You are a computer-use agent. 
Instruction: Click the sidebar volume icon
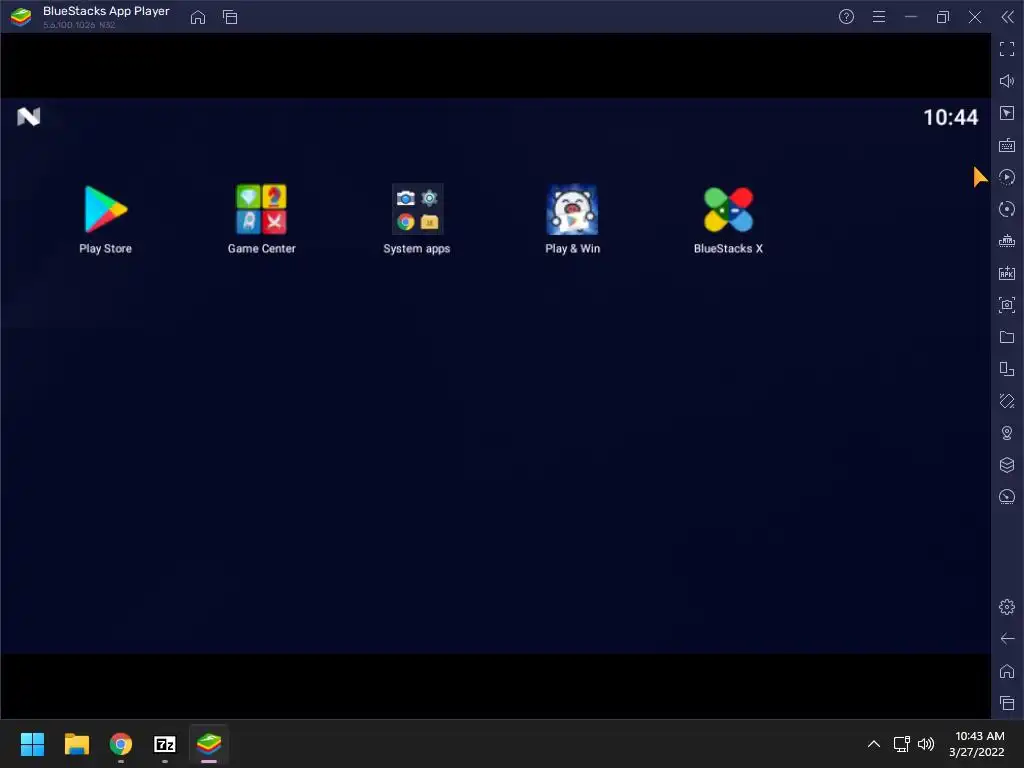coord(1007,81)
